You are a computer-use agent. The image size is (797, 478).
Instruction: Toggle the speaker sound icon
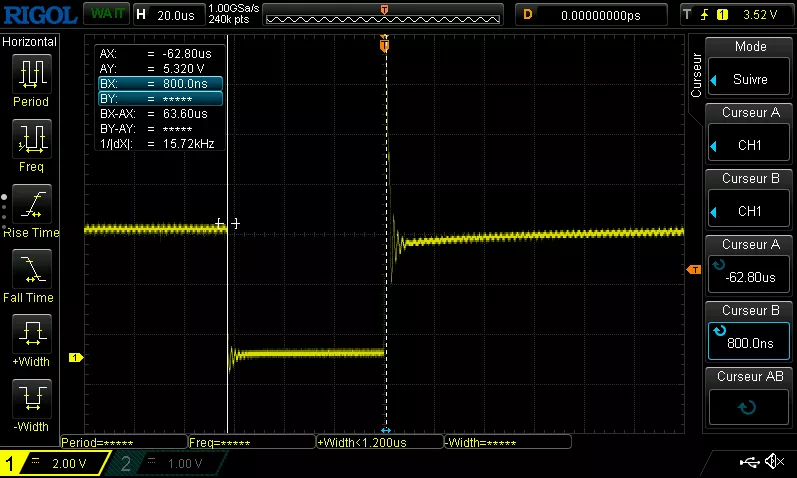pyautogui.click(x=774, y=461)
